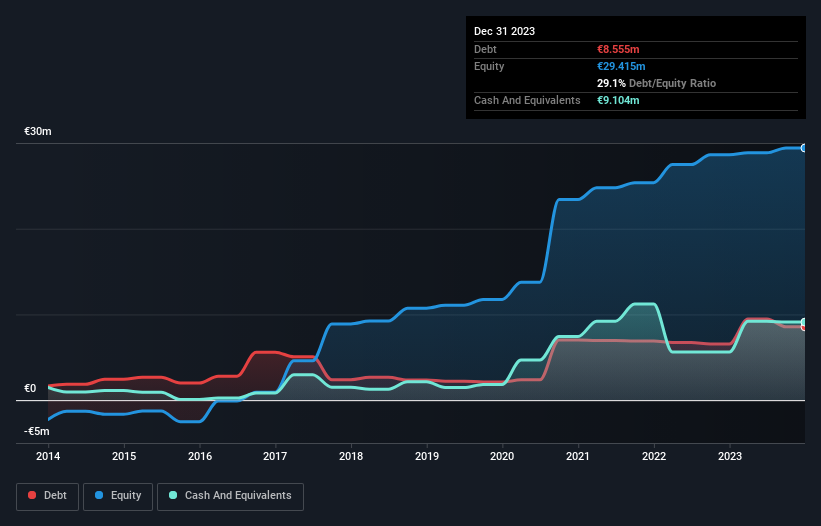Click the €9.104m cash value

[x=618, y=100]
